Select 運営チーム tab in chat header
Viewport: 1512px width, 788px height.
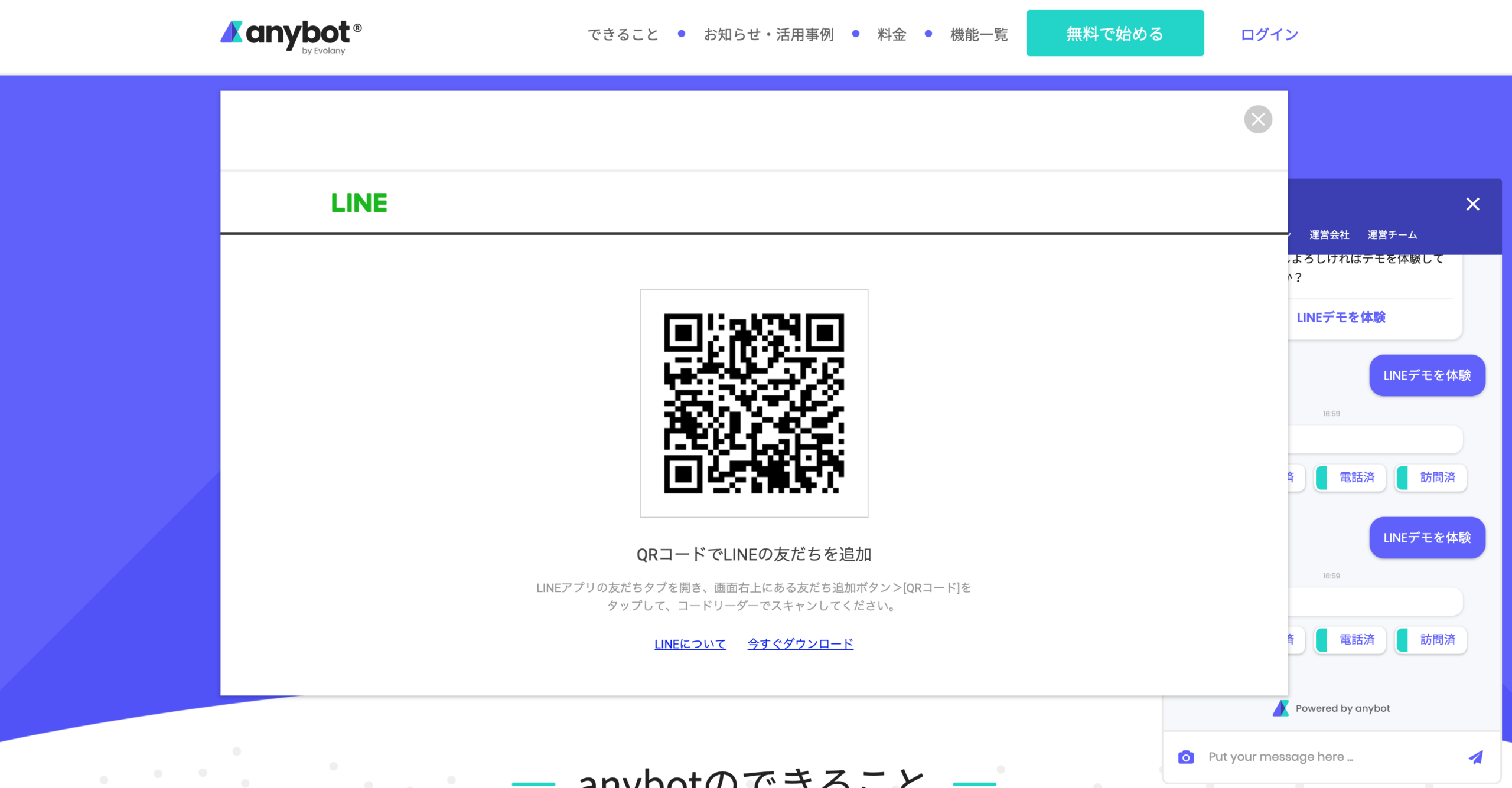(1392, 235)
